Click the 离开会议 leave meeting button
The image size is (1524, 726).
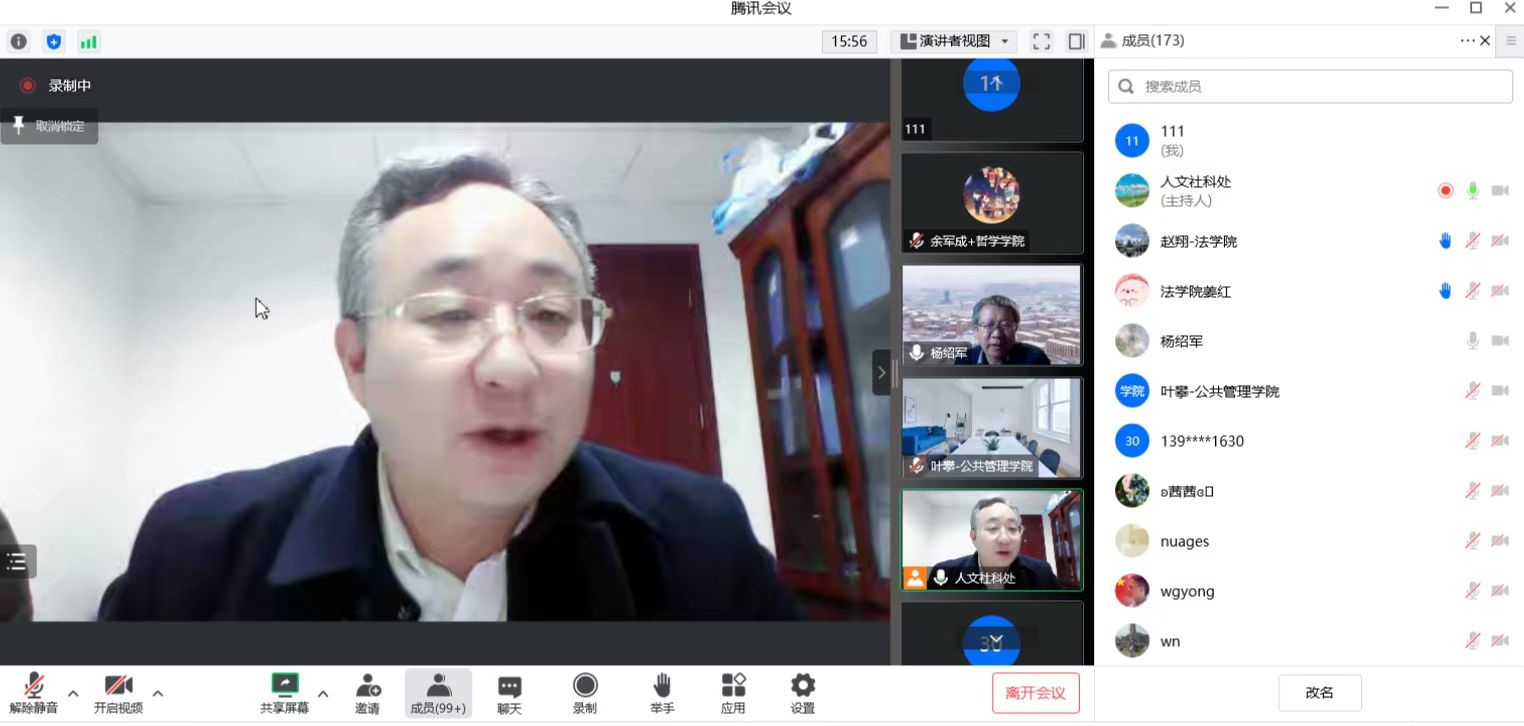(x=1035, y=693)
